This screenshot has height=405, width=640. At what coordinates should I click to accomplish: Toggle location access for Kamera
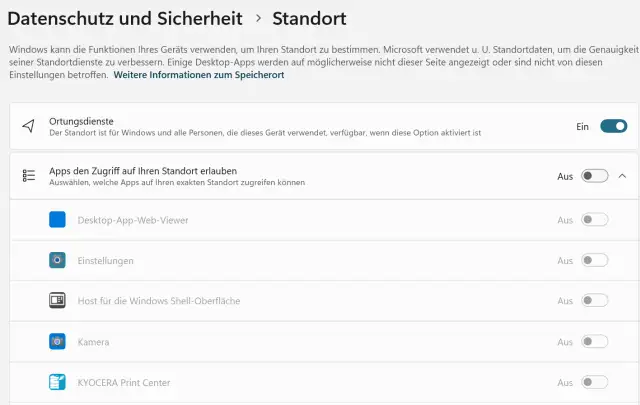[x=594, y=341]
